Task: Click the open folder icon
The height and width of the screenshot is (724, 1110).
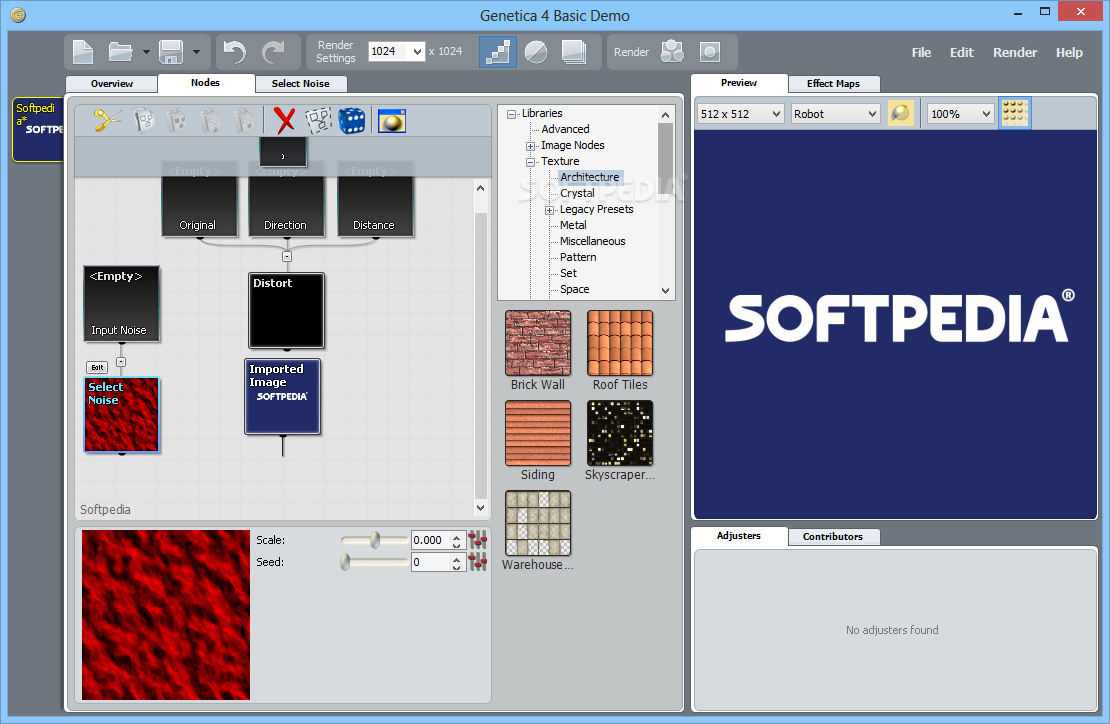Action: pyautogui.click(x=120, y=52)
